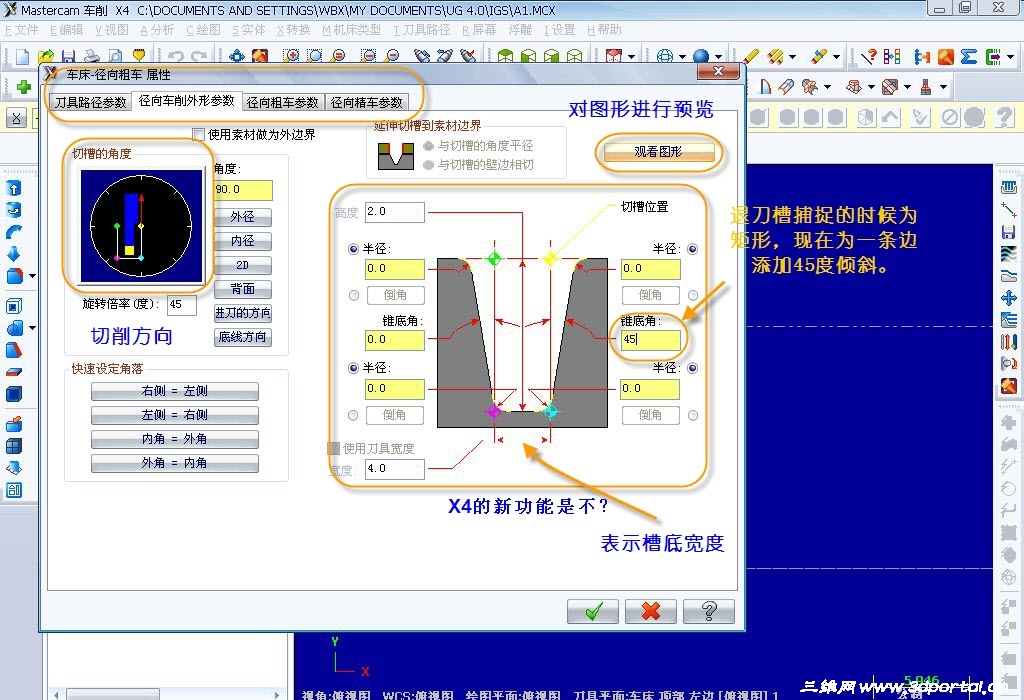Screen dimensions: 1024x700
Task: Select the top-right 倒角 radio button
Action: coord(692,295)
